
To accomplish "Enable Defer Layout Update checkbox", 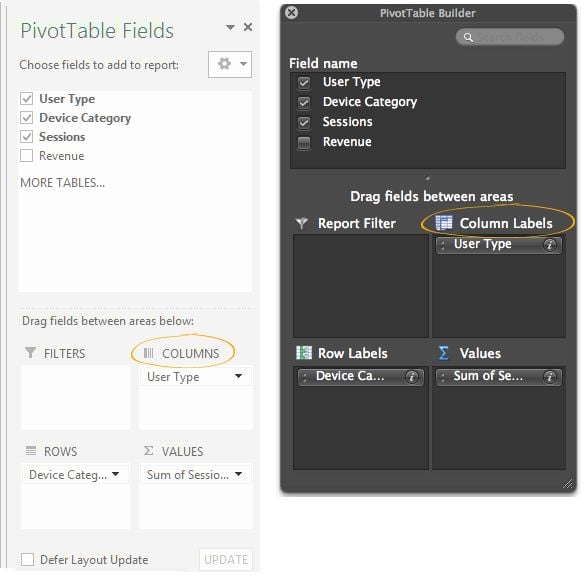I will [x=28, y=559].
